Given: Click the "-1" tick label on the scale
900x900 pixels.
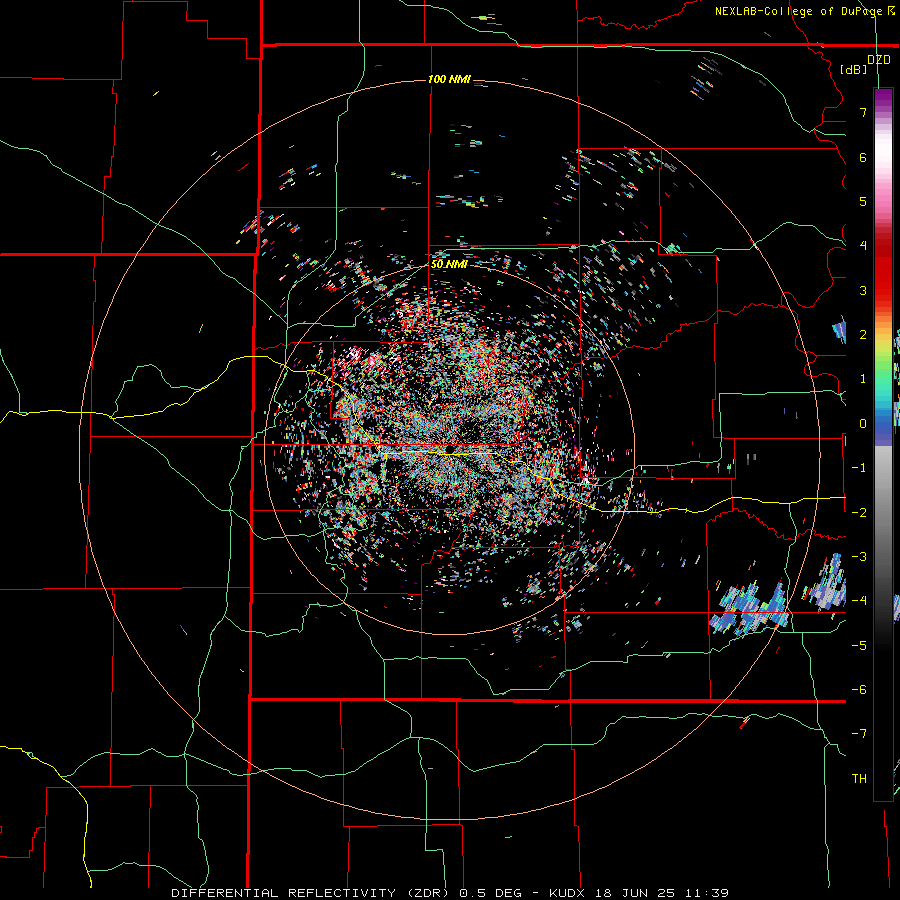Looking at the screenshot, I should pyautogui.click(x=859, y=468).
